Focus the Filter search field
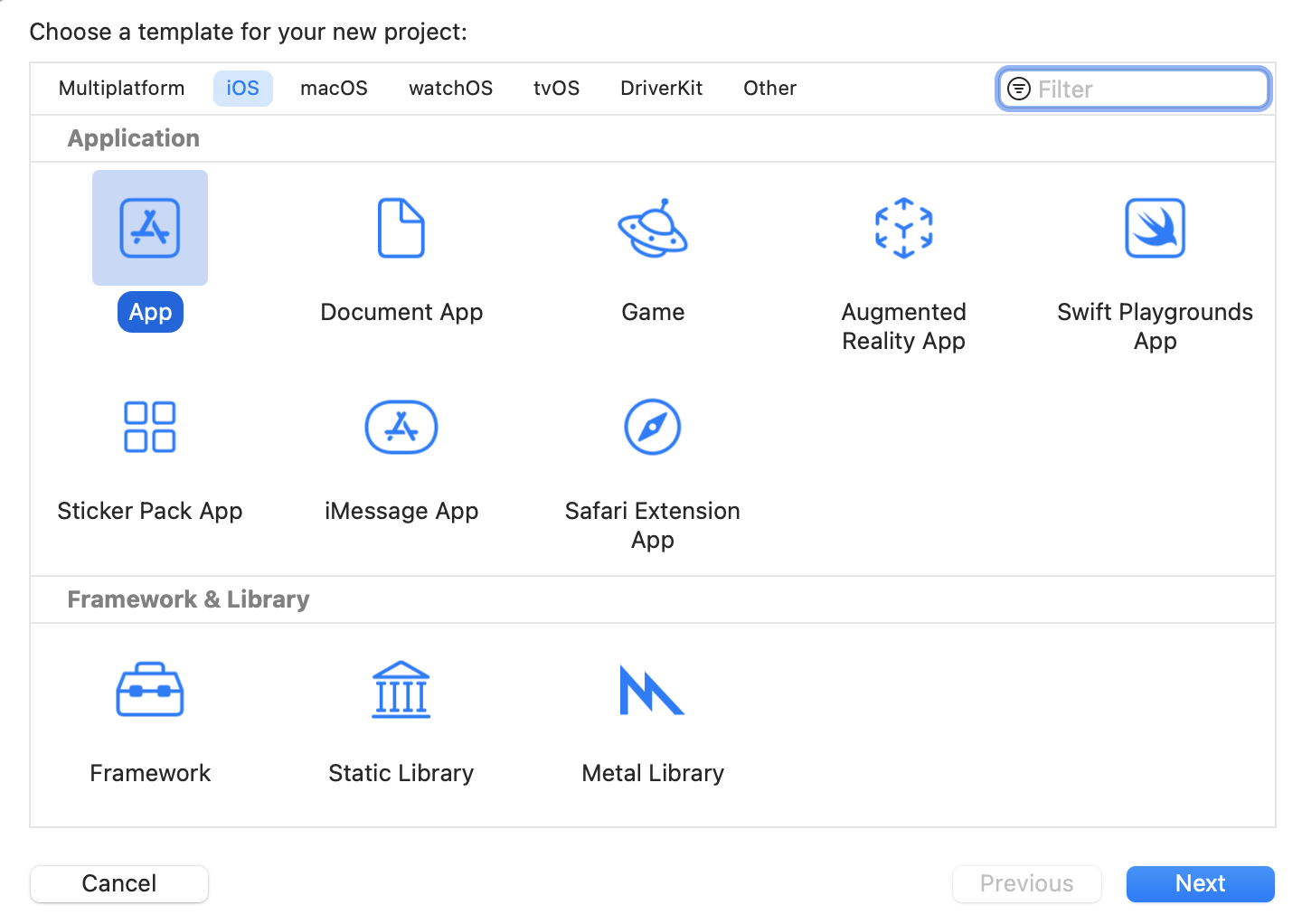The width and height of the screenshot is (1302, 924). click(x=1134, y=89)
